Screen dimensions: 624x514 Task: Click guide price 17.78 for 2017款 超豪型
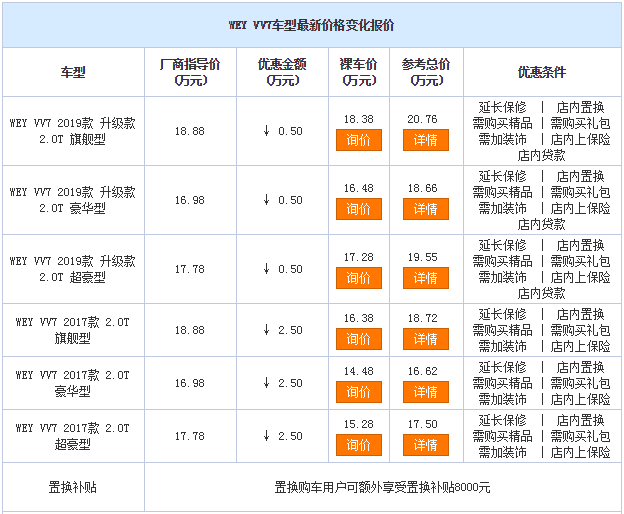[x=190, y=436]
